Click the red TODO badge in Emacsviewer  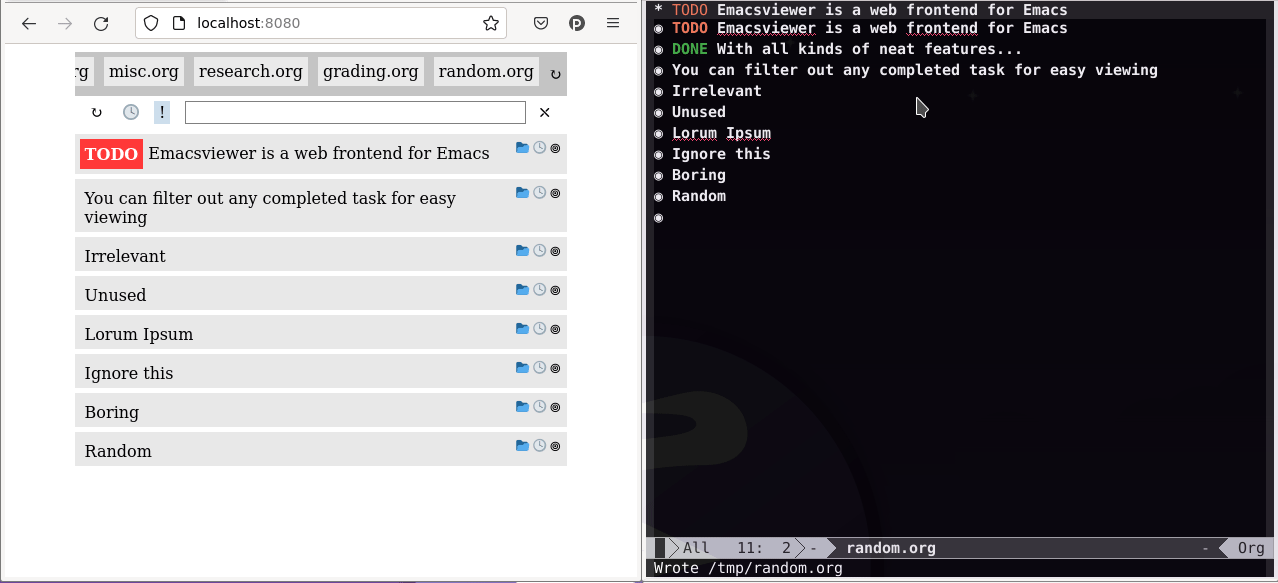point(112,154)
